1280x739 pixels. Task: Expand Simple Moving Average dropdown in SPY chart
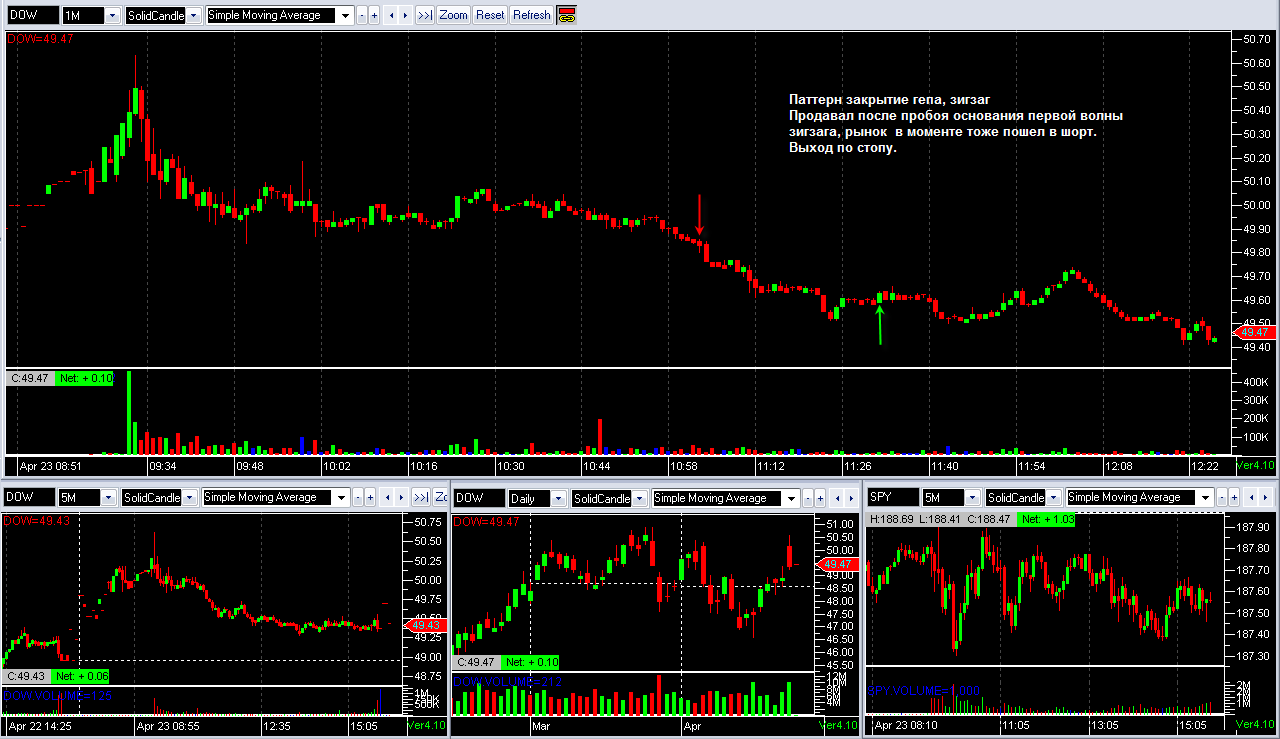1207,498
